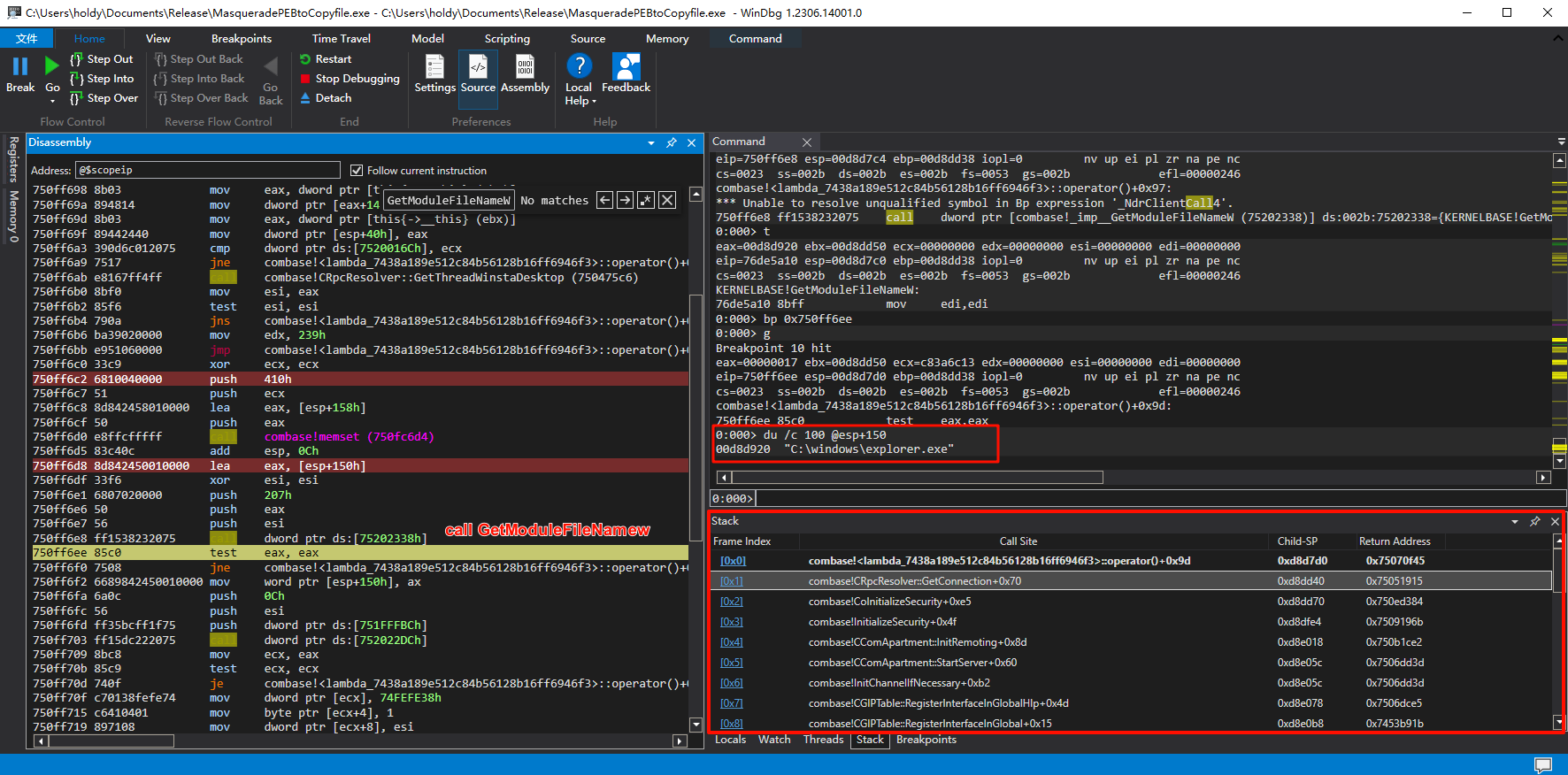The image size is (1568, 775).
Task: Switch to Breakpoints bottom tab
Action: click(x=926, y=740)
